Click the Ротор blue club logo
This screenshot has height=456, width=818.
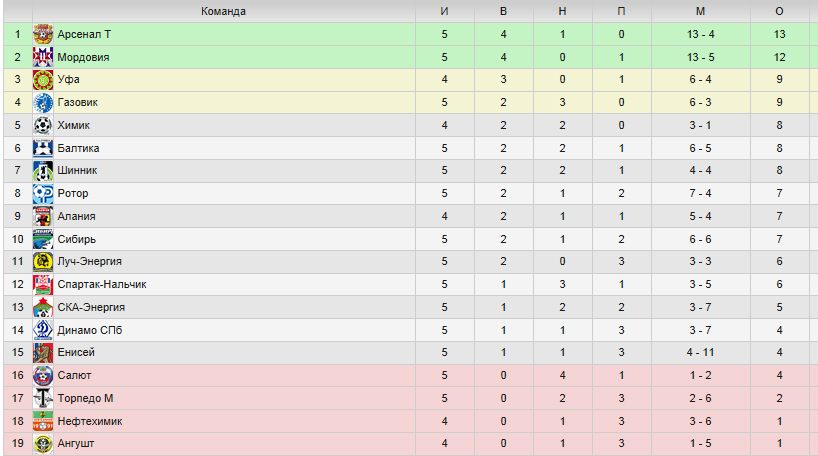point(43,194)
